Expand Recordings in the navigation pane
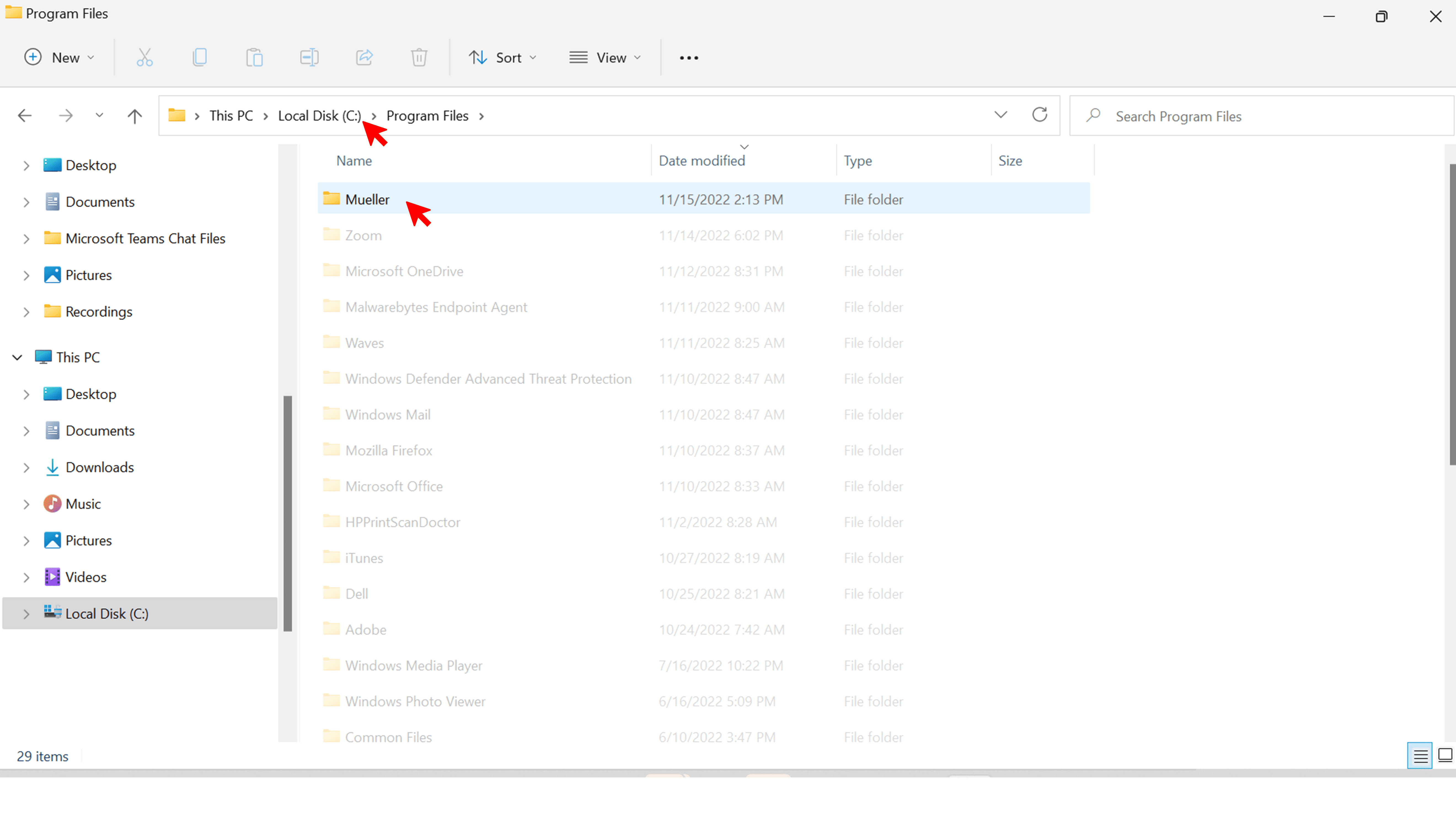This screenshot has height=821, width=1456. [26, 312]
